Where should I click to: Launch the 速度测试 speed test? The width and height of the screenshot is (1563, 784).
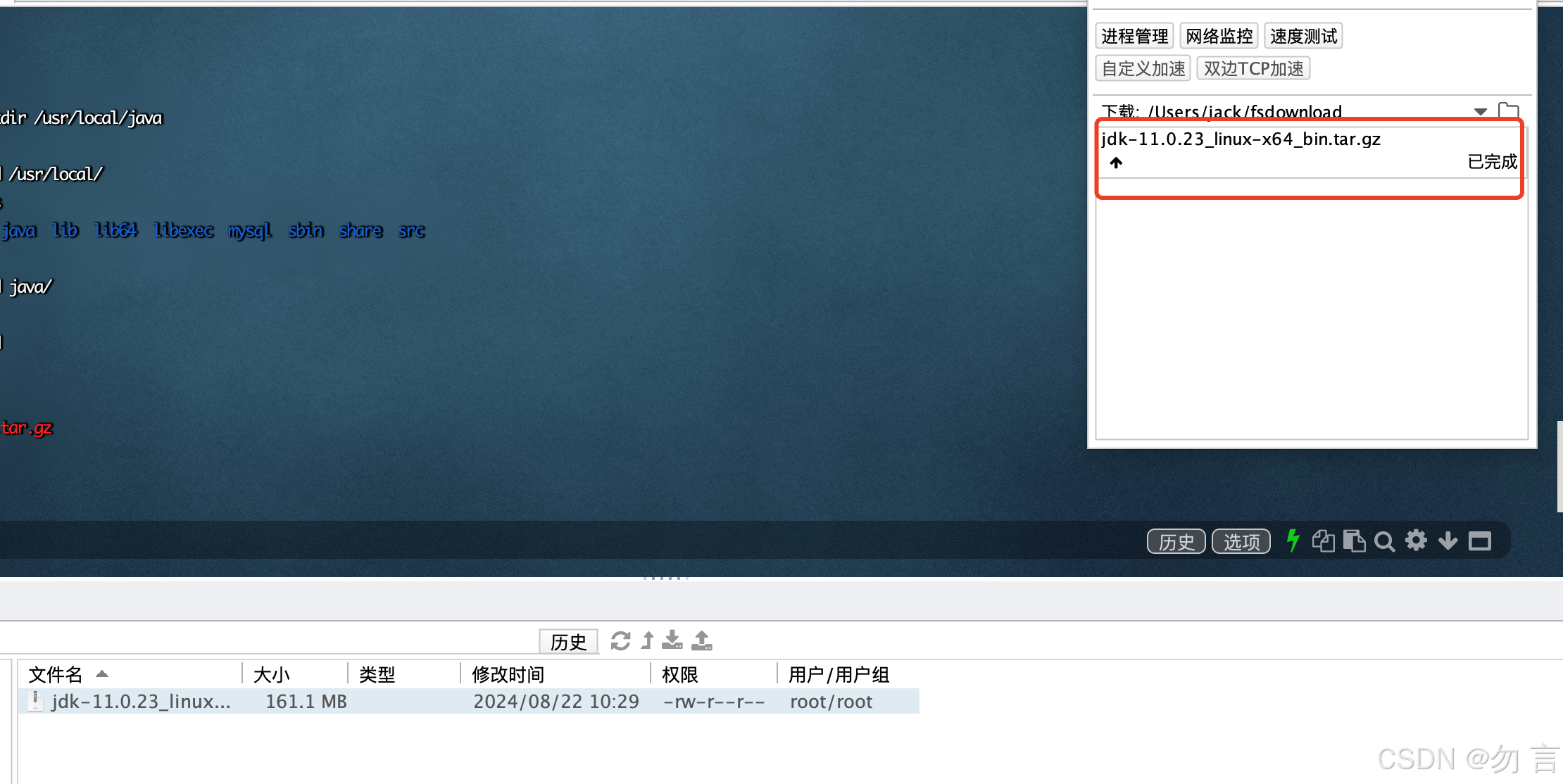tap(1303, 36)
